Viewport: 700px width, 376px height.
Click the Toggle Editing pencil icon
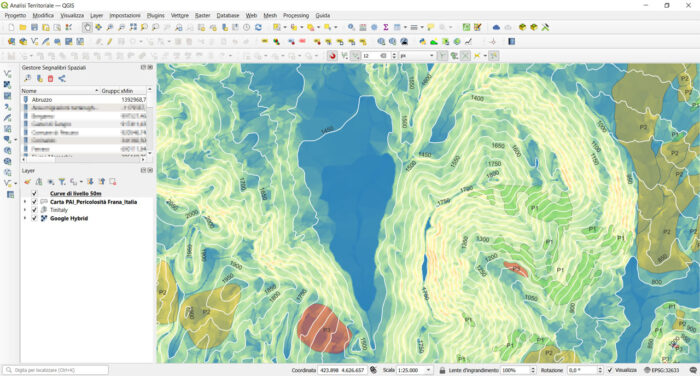110,42
